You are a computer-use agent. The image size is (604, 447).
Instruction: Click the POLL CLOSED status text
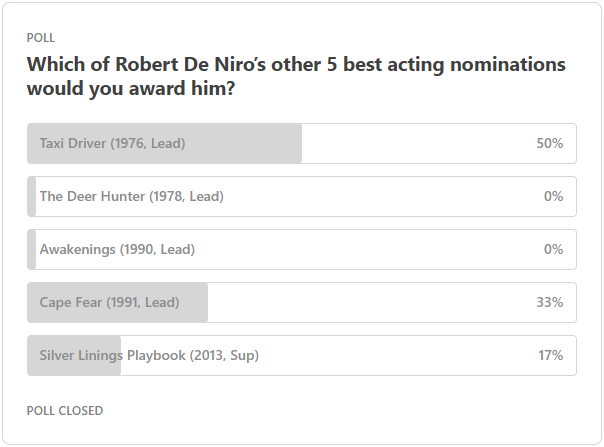[x=65, y=411]
